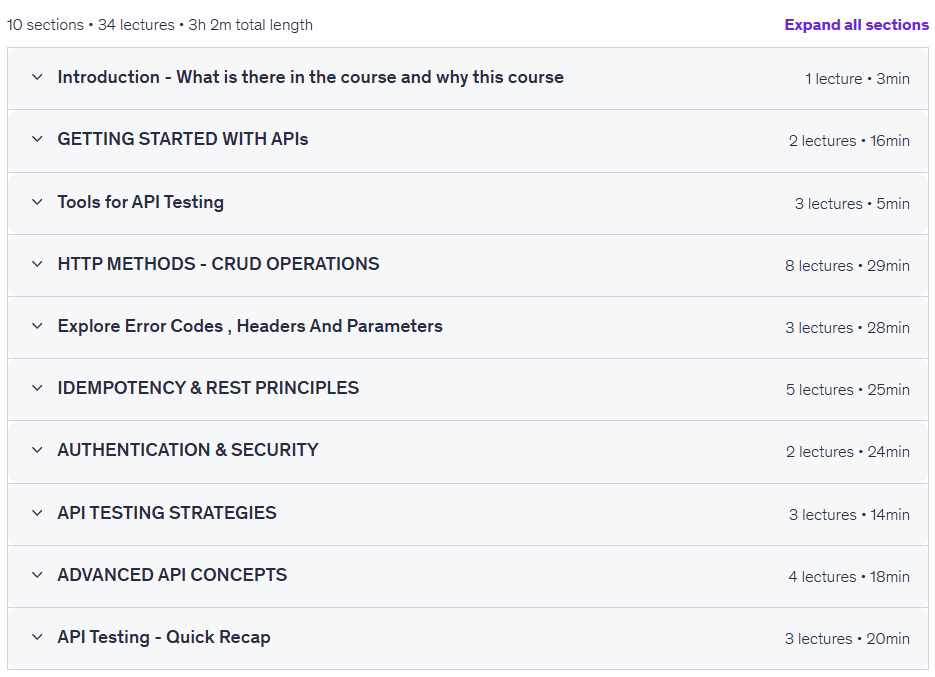Expand chevron beside GETTING STARTED WITH APIs
935x677 pixels.
coord(37,139)
